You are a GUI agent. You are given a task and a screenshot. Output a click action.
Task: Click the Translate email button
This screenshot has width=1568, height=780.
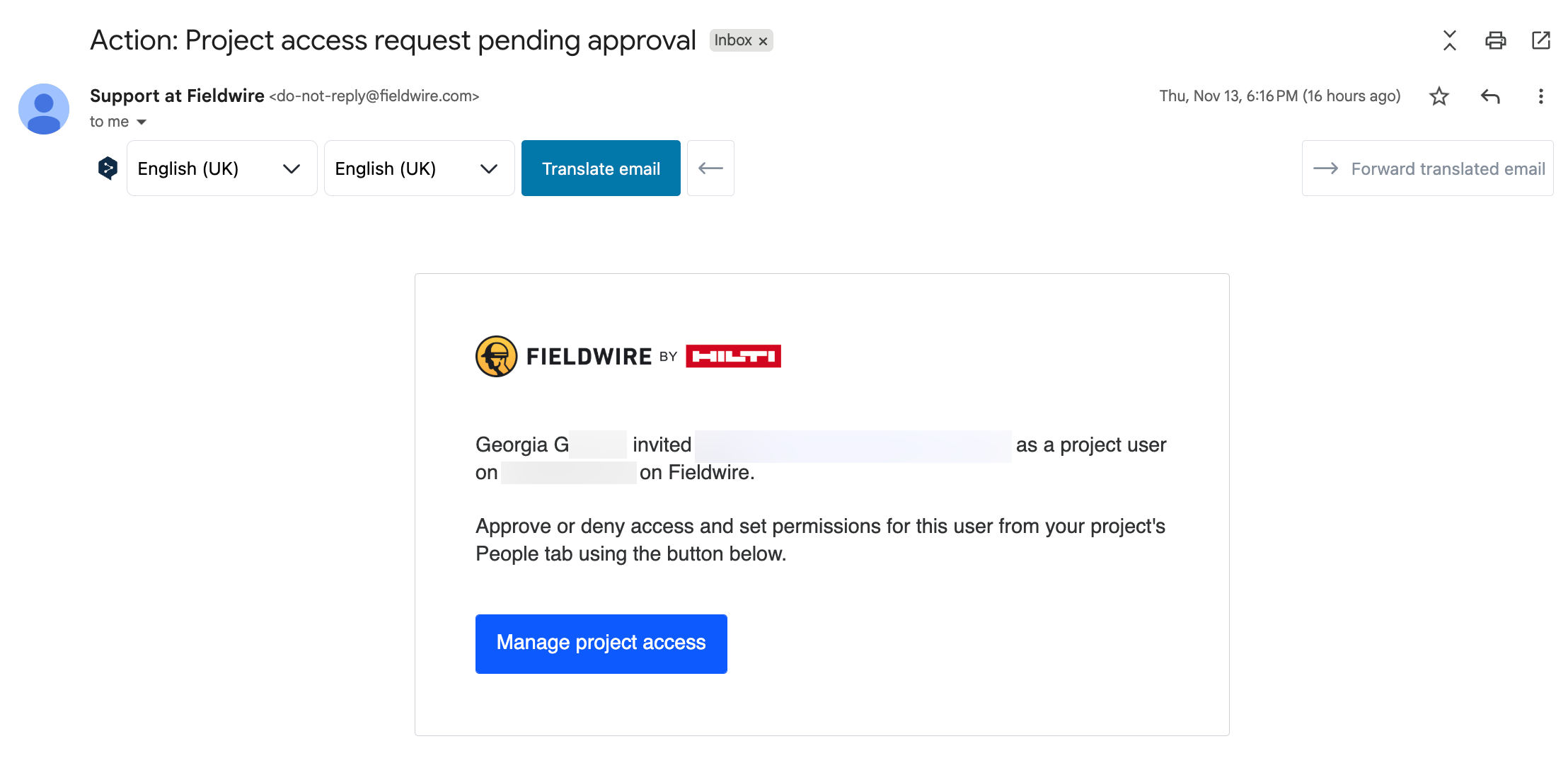[601, 168]
